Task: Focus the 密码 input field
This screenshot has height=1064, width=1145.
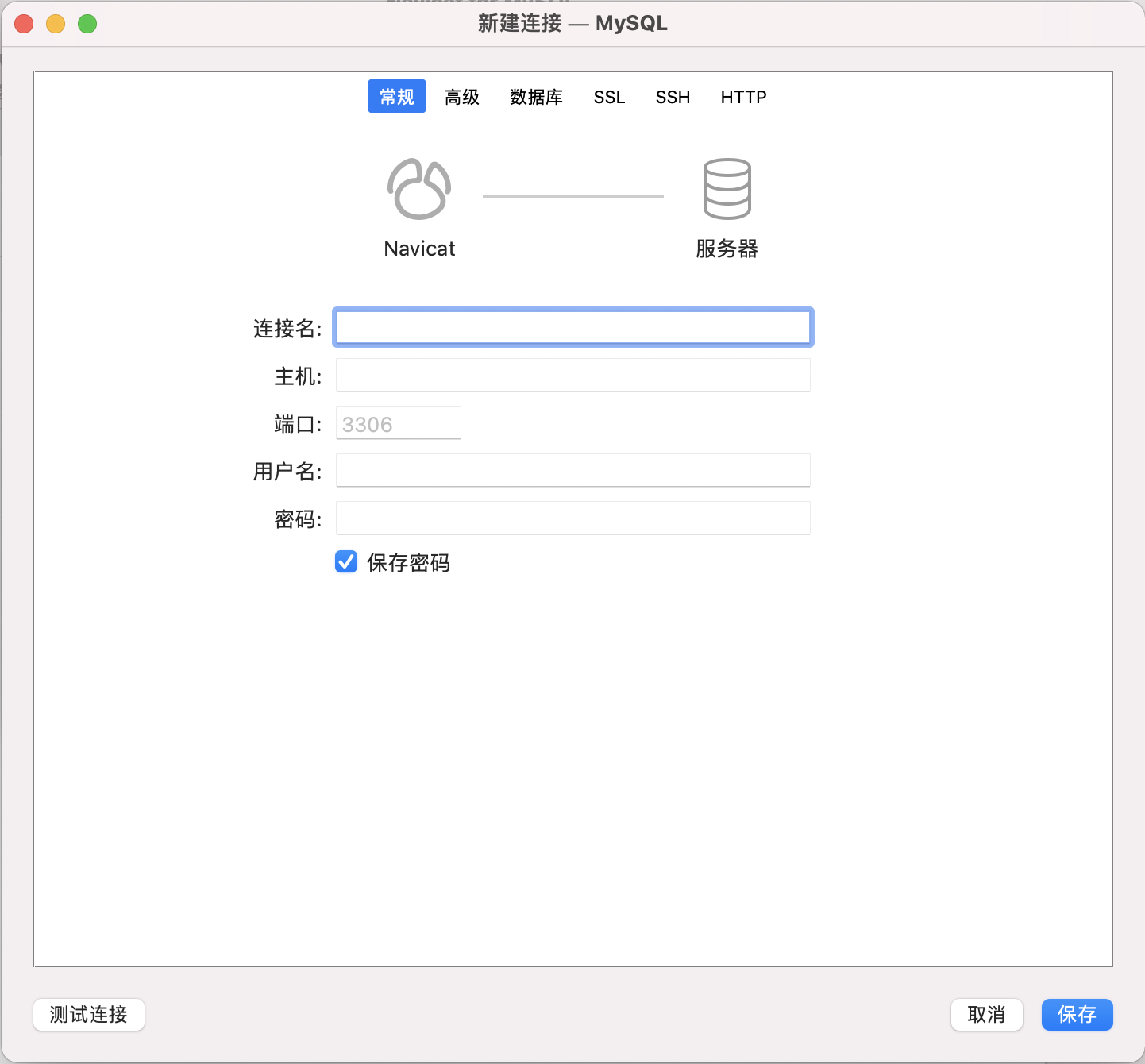Action: (573, 518)
